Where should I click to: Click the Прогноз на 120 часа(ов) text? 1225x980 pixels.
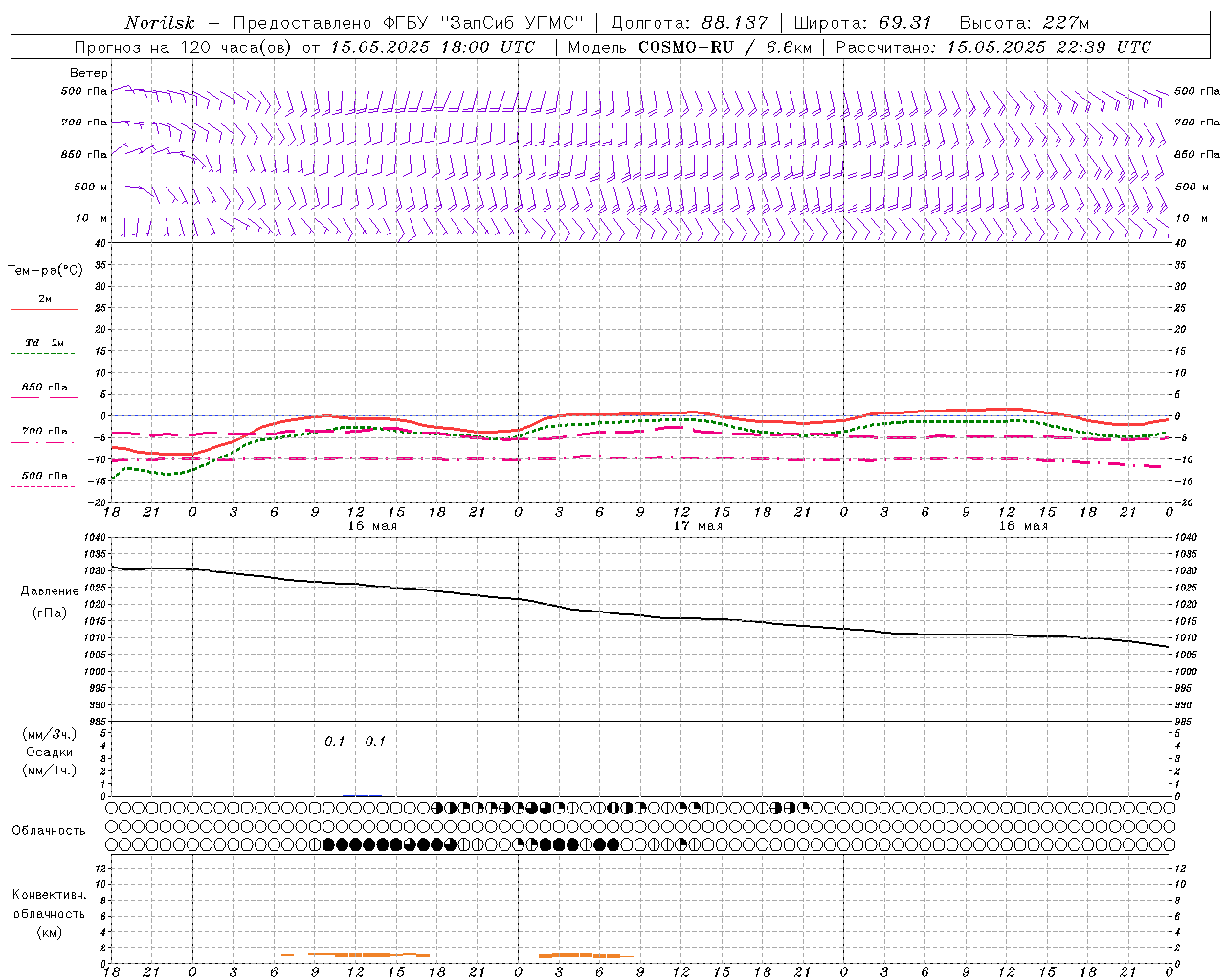184,47
